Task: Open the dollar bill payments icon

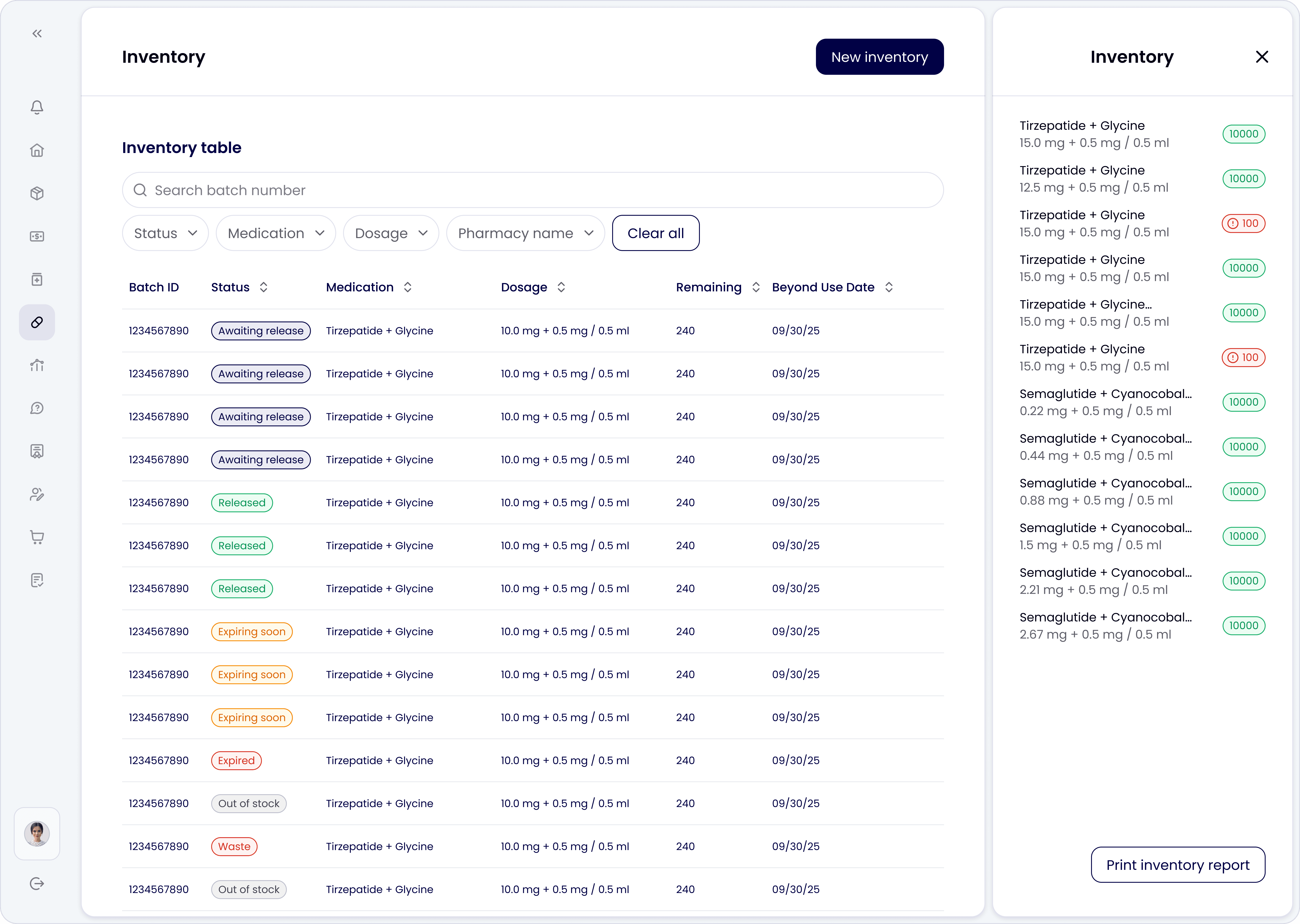Action: tap(37, 236)
